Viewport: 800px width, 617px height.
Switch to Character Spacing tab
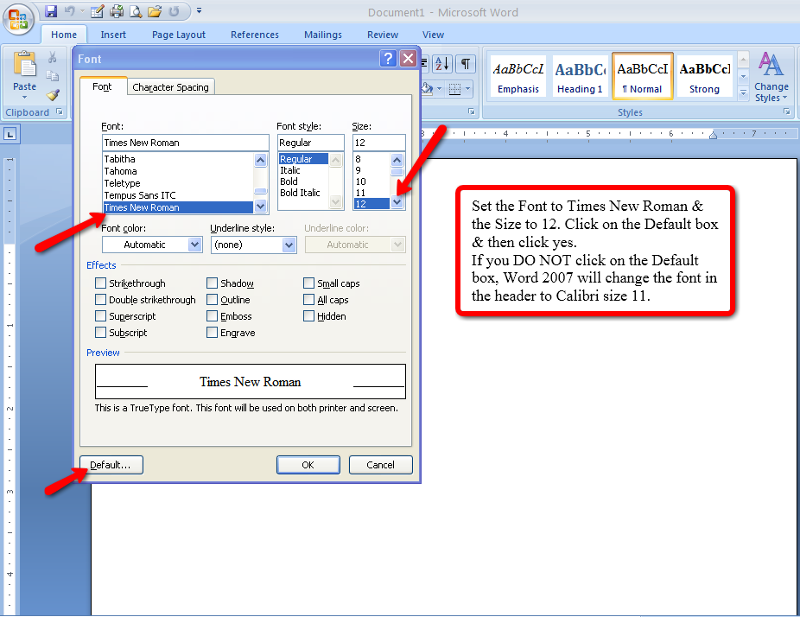[170, 87]
